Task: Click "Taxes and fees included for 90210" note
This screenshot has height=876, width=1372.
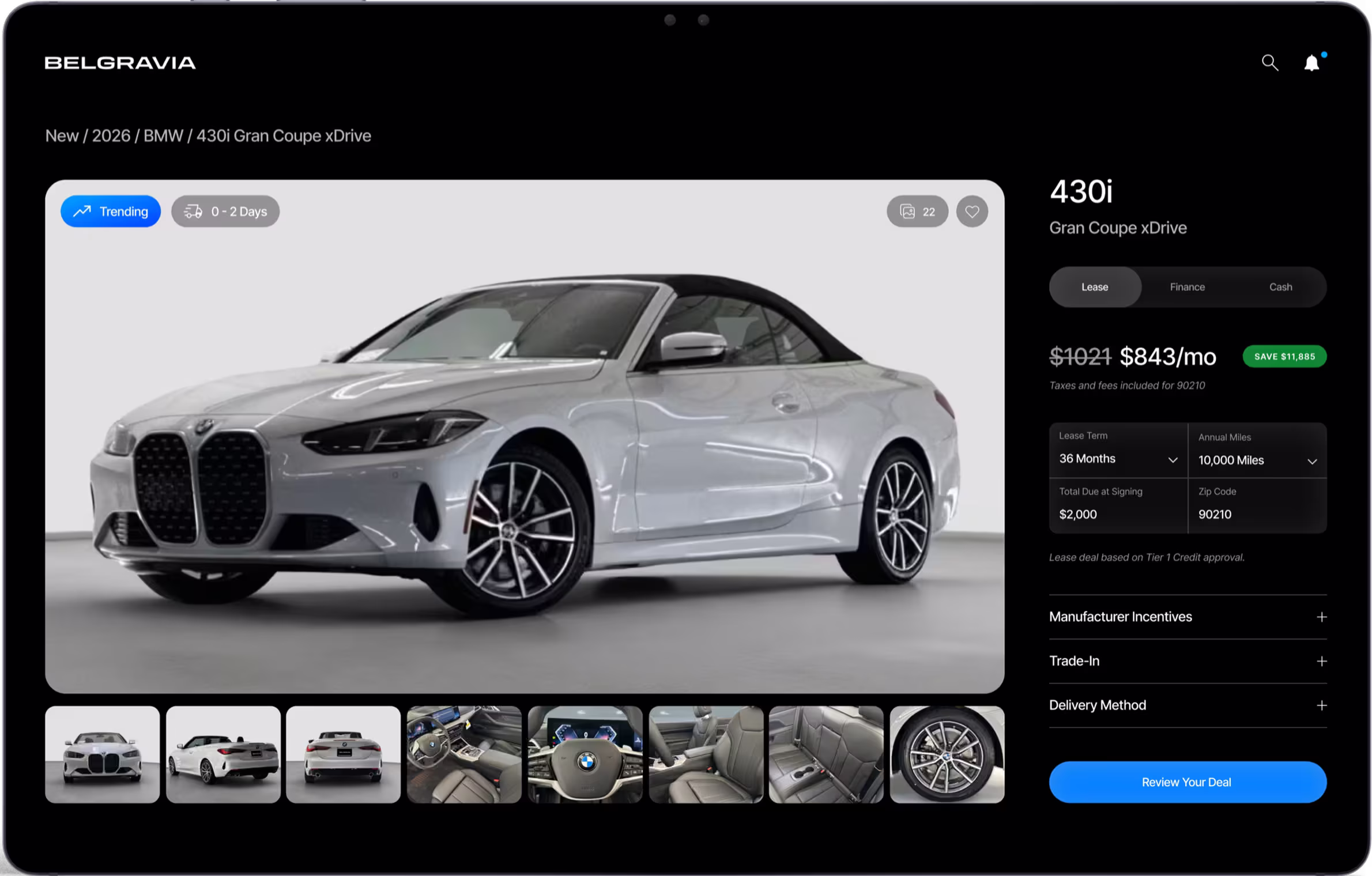Action: 1127,386
